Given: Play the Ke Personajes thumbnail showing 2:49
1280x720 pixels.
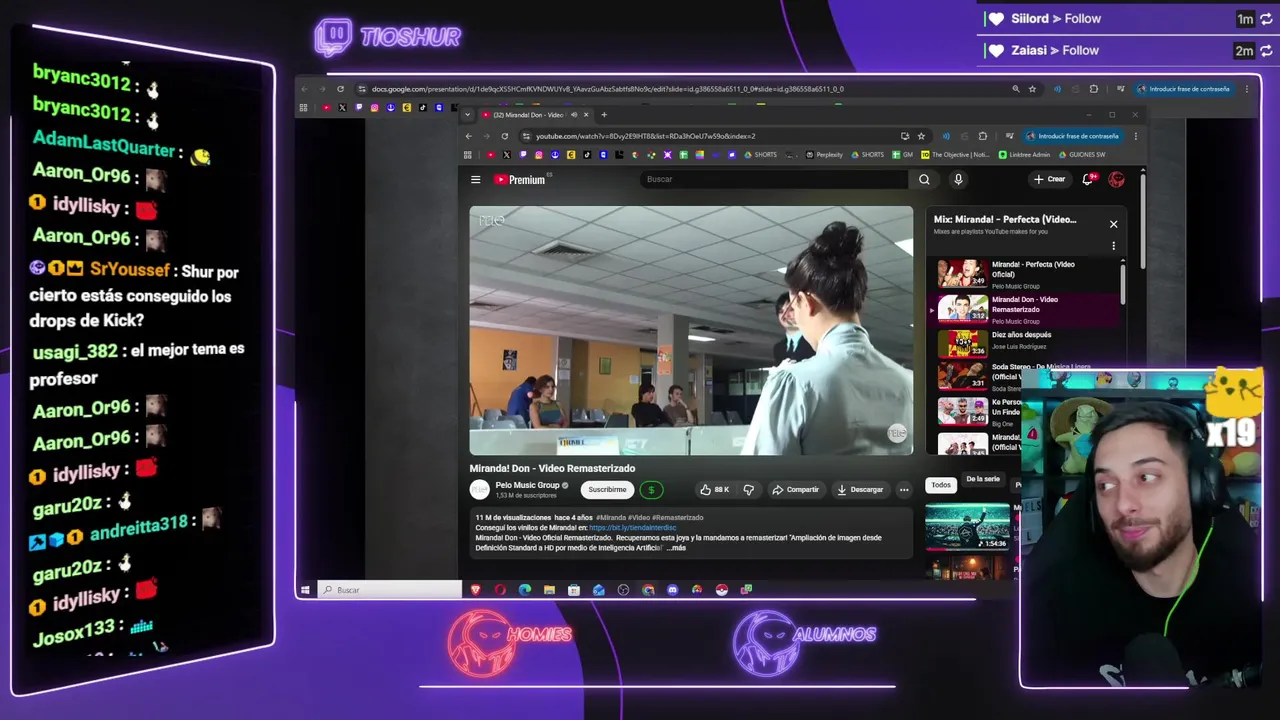Looking at the screenshot, I should pos(963,411).
